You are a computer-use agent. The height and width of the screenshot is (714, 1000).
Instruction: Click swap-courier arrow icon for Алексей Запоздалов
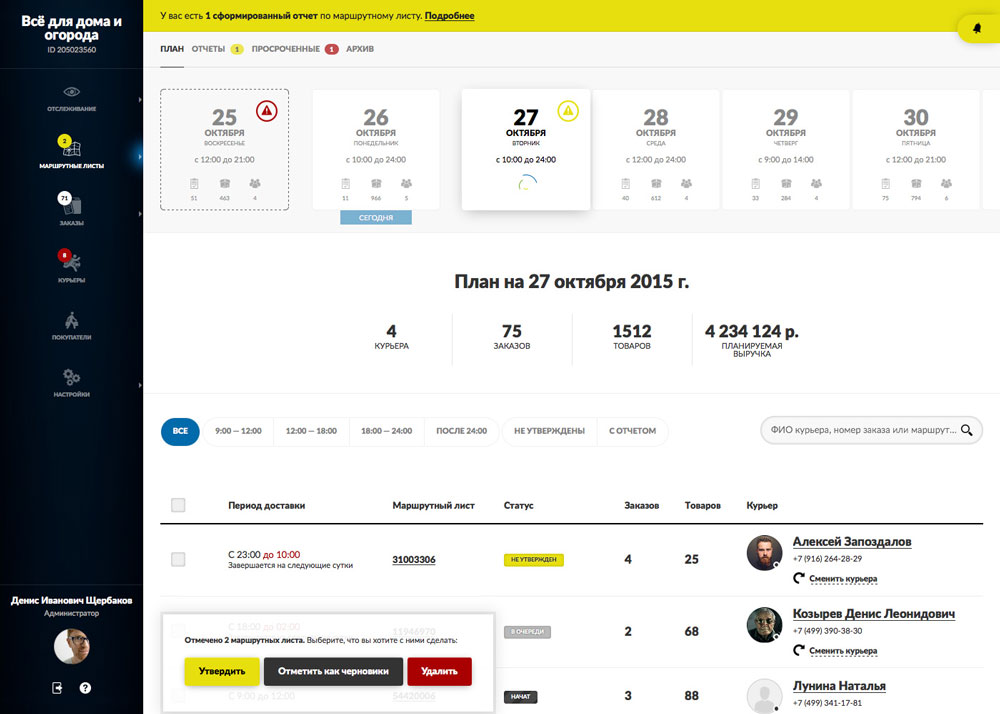tap(798, 578)
